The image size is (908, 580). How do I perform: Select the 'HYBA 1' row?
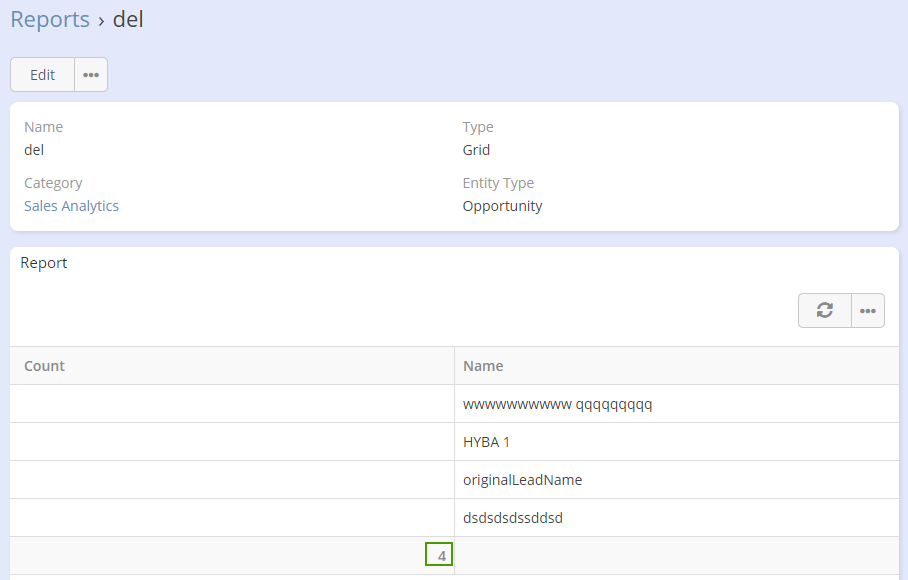tap(487, 442)
